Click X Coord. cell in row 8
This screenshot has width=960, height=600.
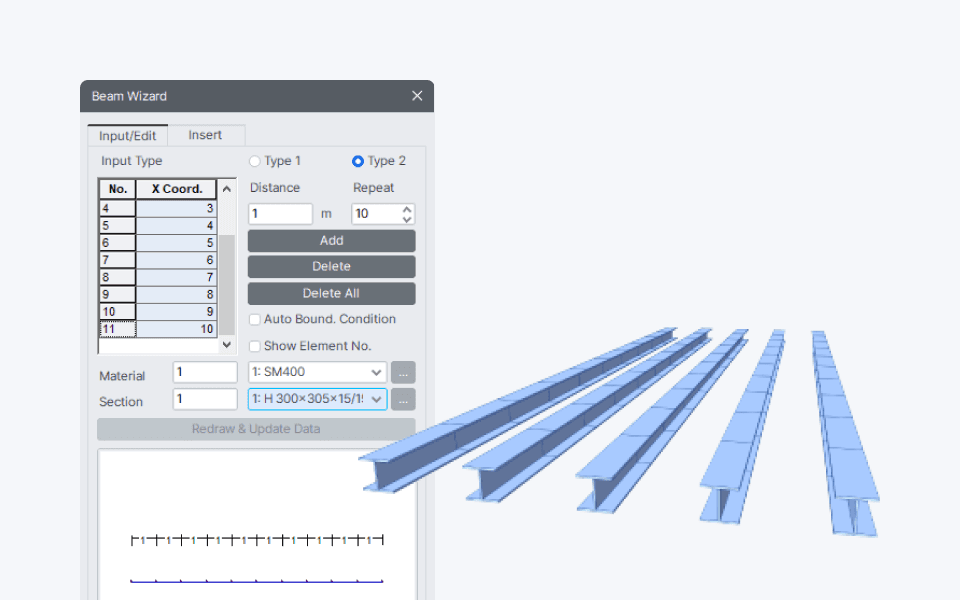(x=176, y=277)
